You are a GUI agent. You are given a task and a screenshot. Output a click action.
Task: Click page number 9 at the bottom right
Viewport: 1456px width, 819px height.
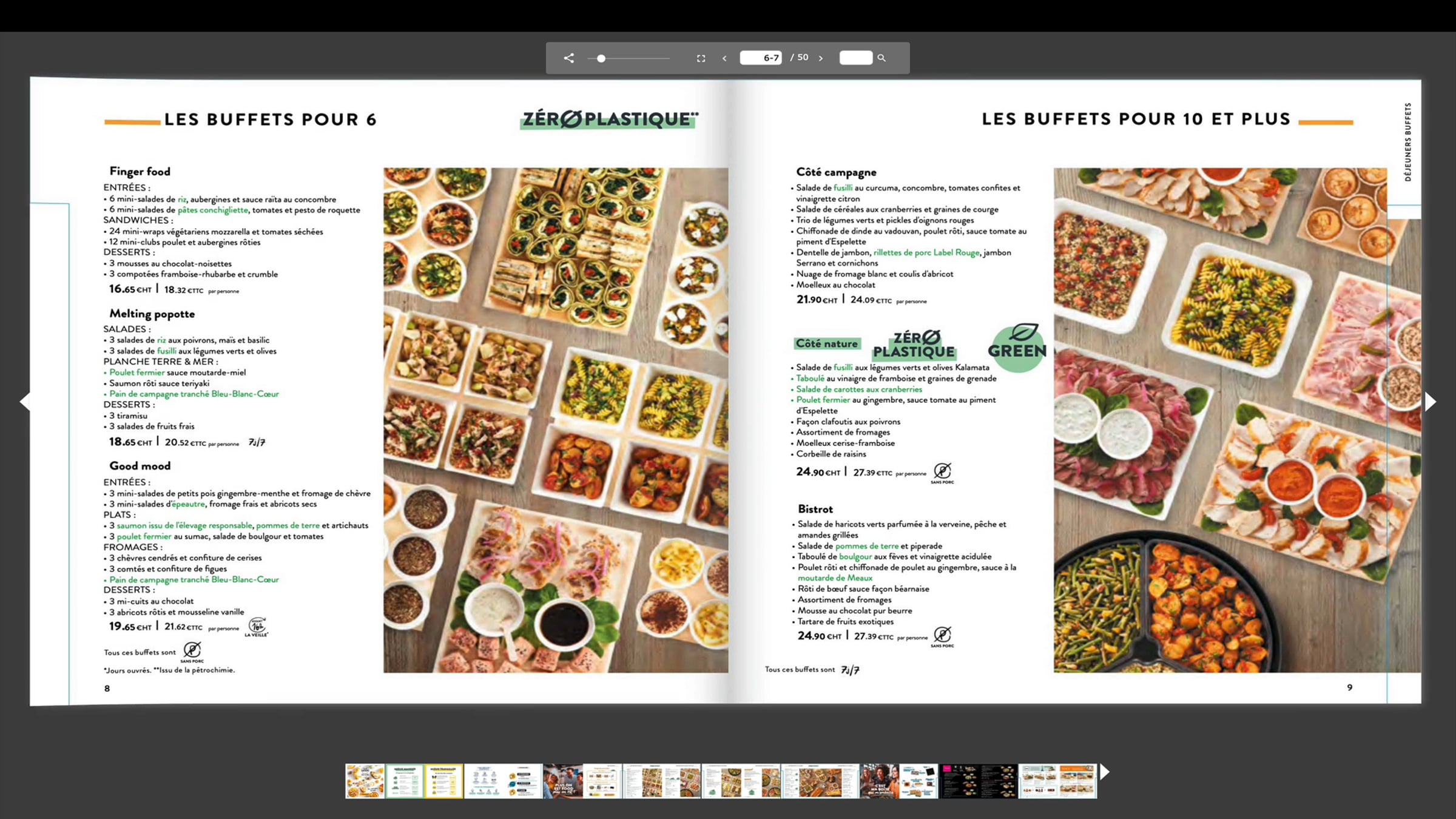pyautogui.click(x=1350, y=687)
